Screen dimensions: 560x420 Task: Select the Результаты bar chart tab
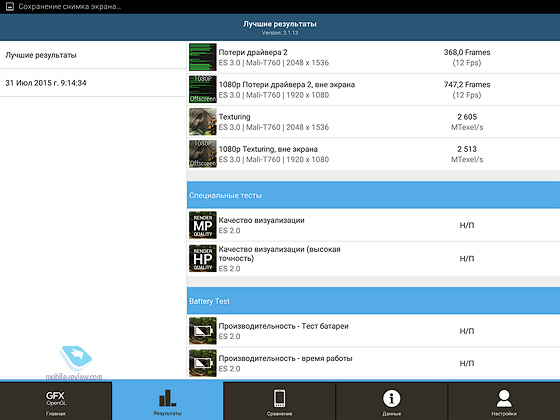pos(168,401)
